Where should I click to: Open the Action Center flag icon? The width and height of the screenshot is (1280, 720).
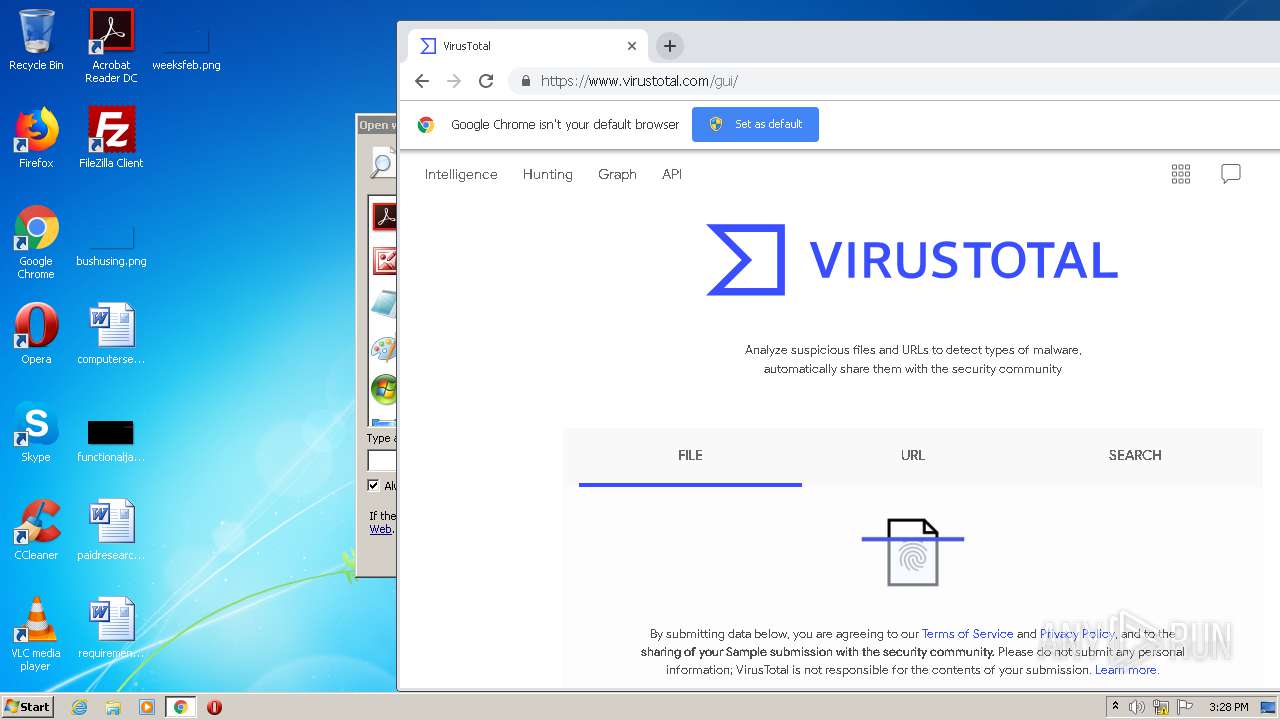point(1186,707)
